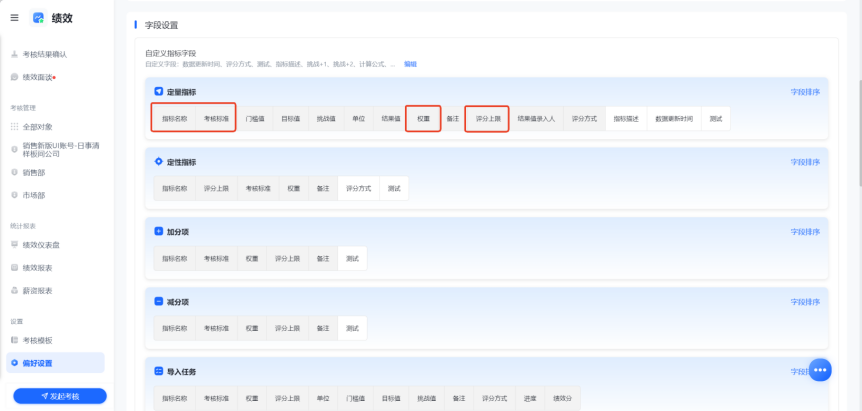Toggle 测试 field in 定性指标

tap(394, 188)
